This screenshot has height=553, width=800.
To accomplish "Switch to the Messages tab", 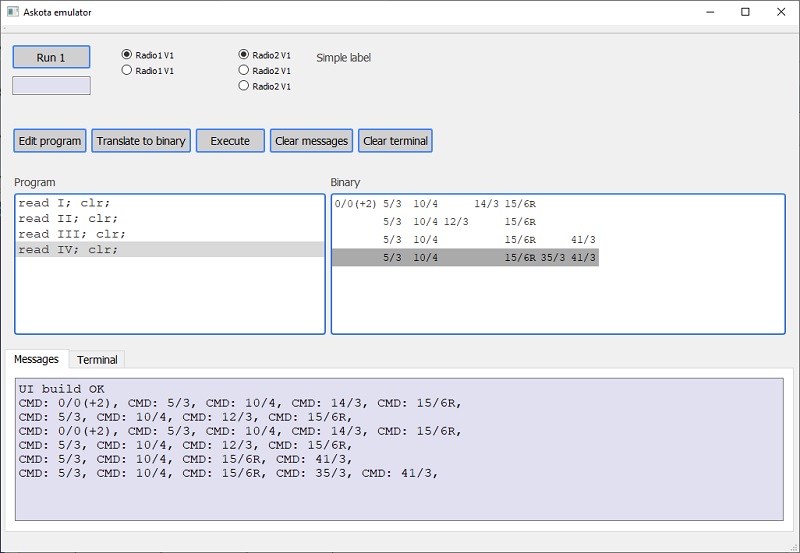I will tap(36, 359).
